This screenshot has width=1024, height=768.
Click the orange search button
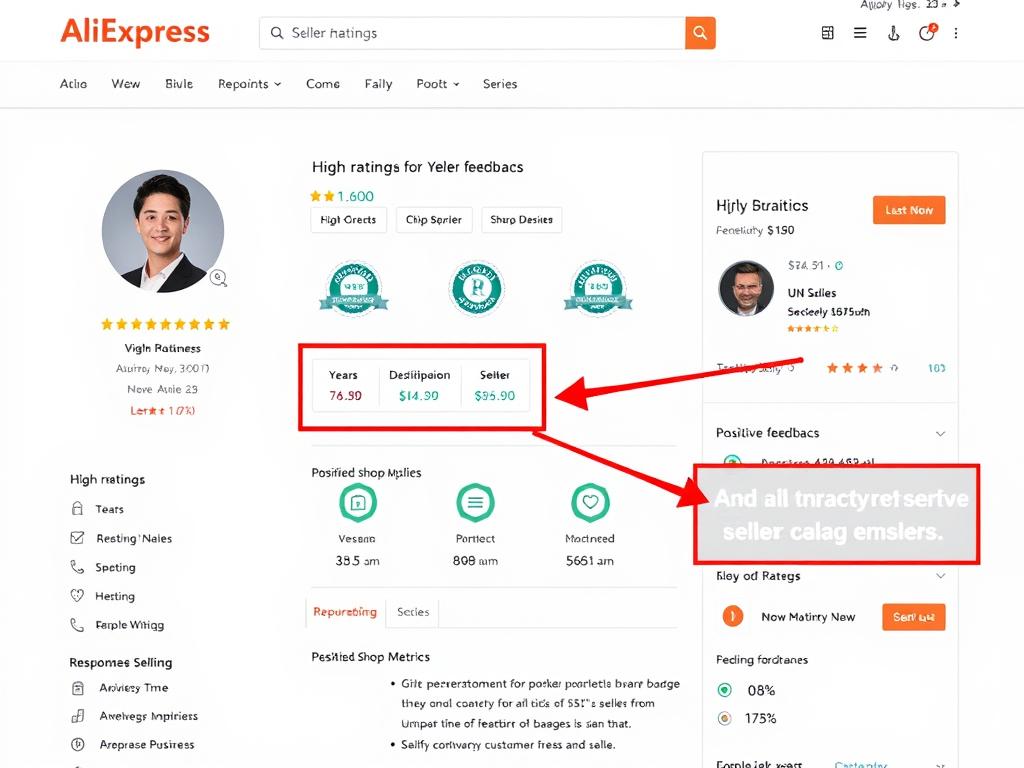coord(700,33)
